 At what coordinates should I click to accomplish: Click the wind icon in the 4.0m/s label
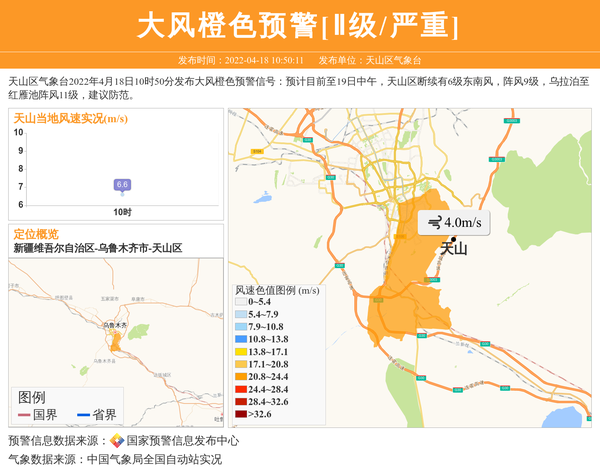(x=434, y=222)
